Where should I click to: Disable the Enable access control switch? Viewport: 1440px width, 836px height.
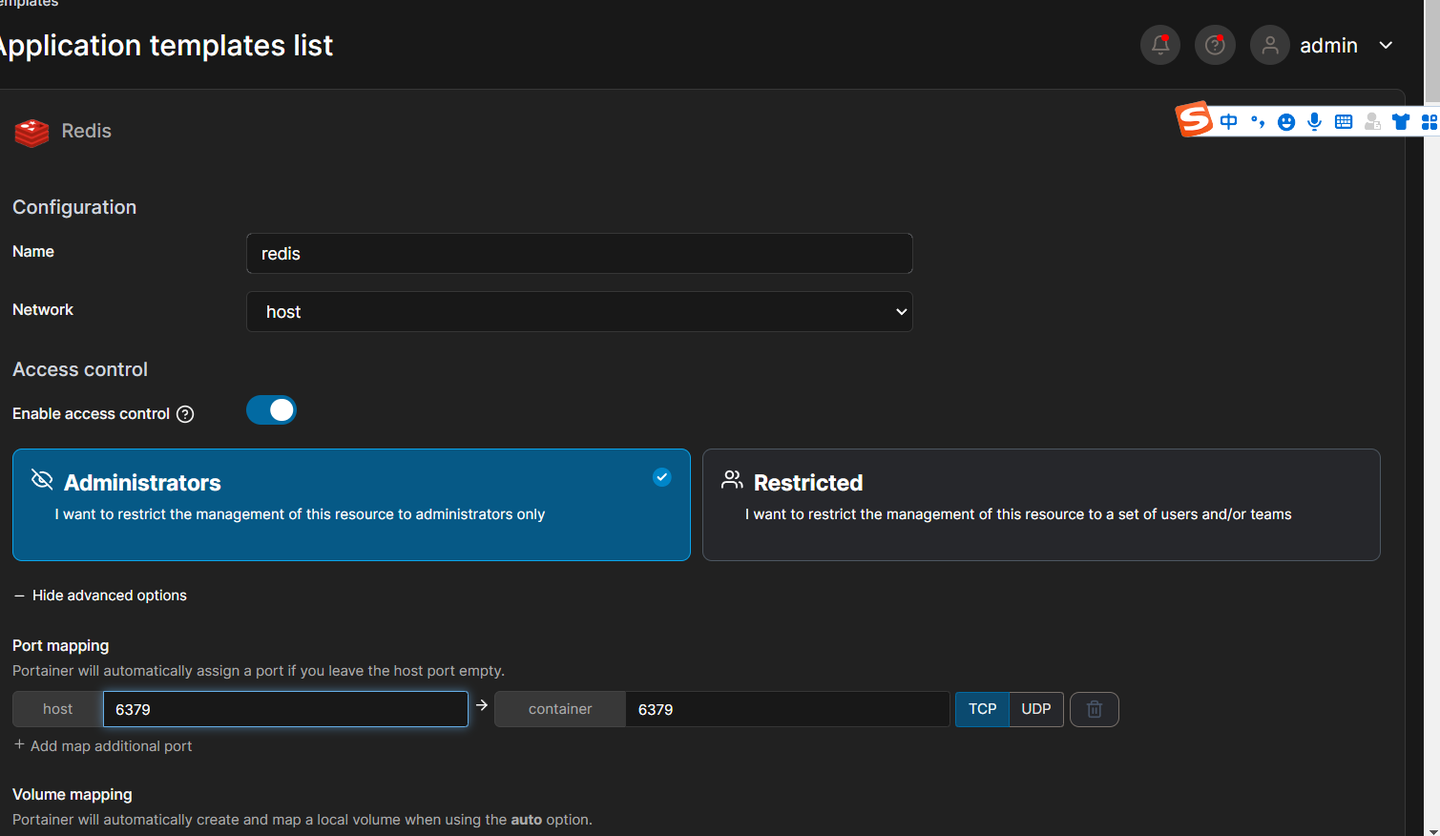pyautogui.click(x=271, y=410)
